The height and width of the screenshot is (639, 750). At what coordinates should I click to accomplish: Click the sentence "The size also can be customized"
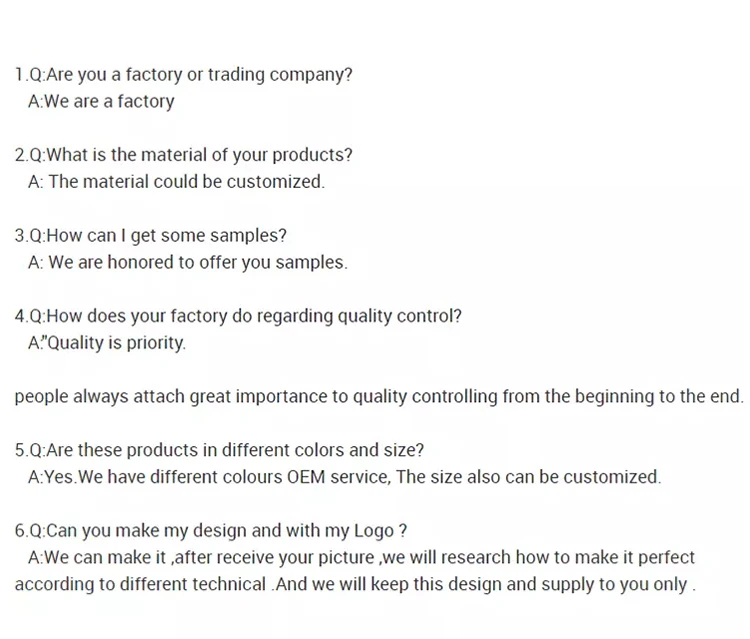tap(529, 477)
